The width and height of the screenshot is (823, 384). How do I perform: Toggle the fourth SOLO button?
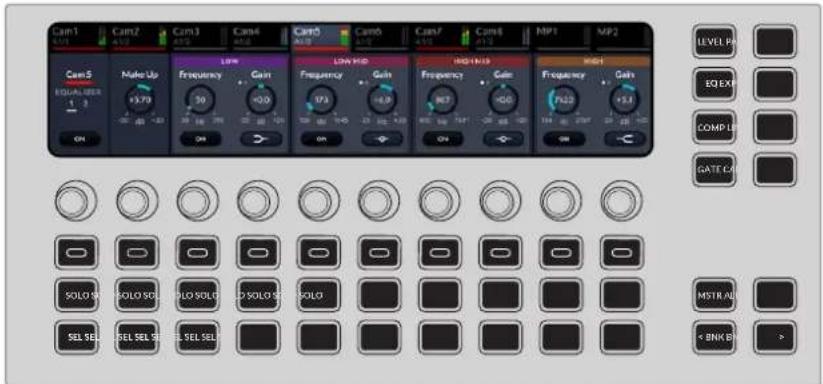coord(258,295)
